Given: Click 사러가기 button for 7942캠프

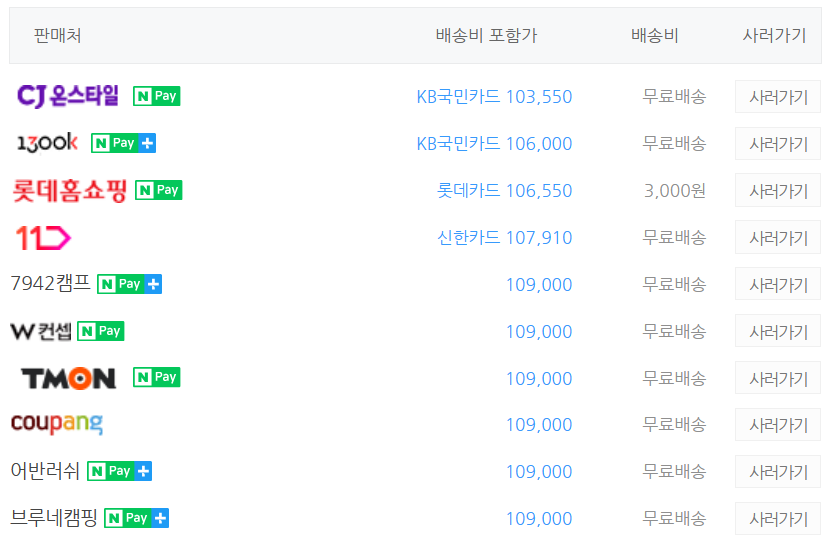Looking at the screenshot, I should tap(778, 284).
